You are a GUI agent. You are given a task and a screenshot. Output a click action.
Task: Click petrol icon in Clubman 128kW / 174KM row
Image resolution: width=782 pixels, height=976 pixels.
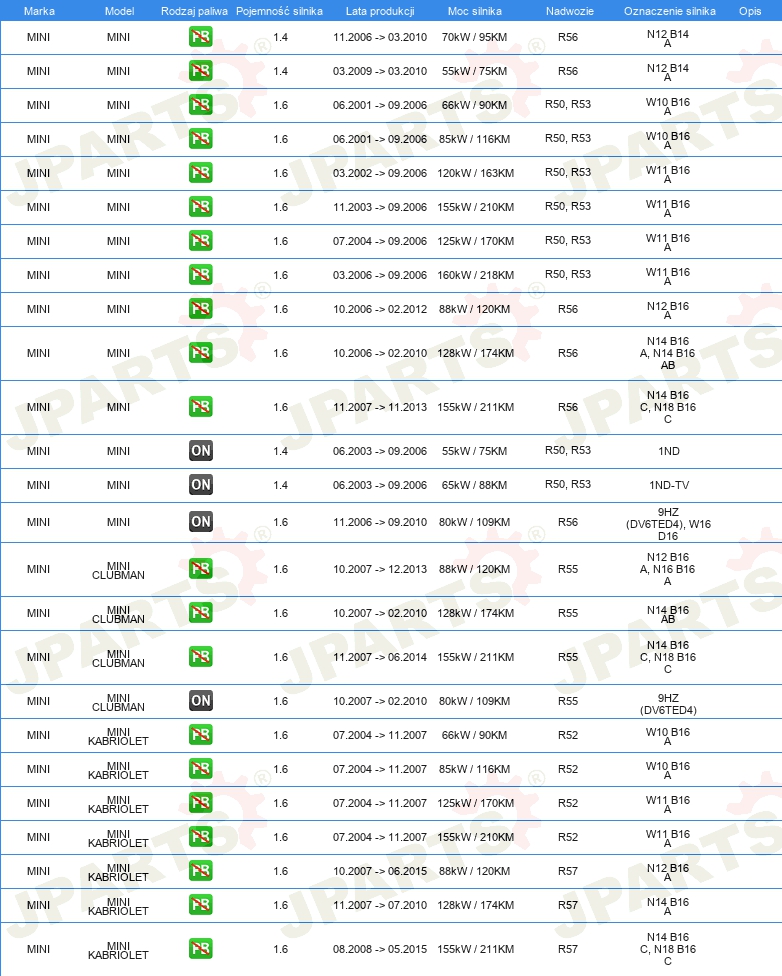(200, 613)
